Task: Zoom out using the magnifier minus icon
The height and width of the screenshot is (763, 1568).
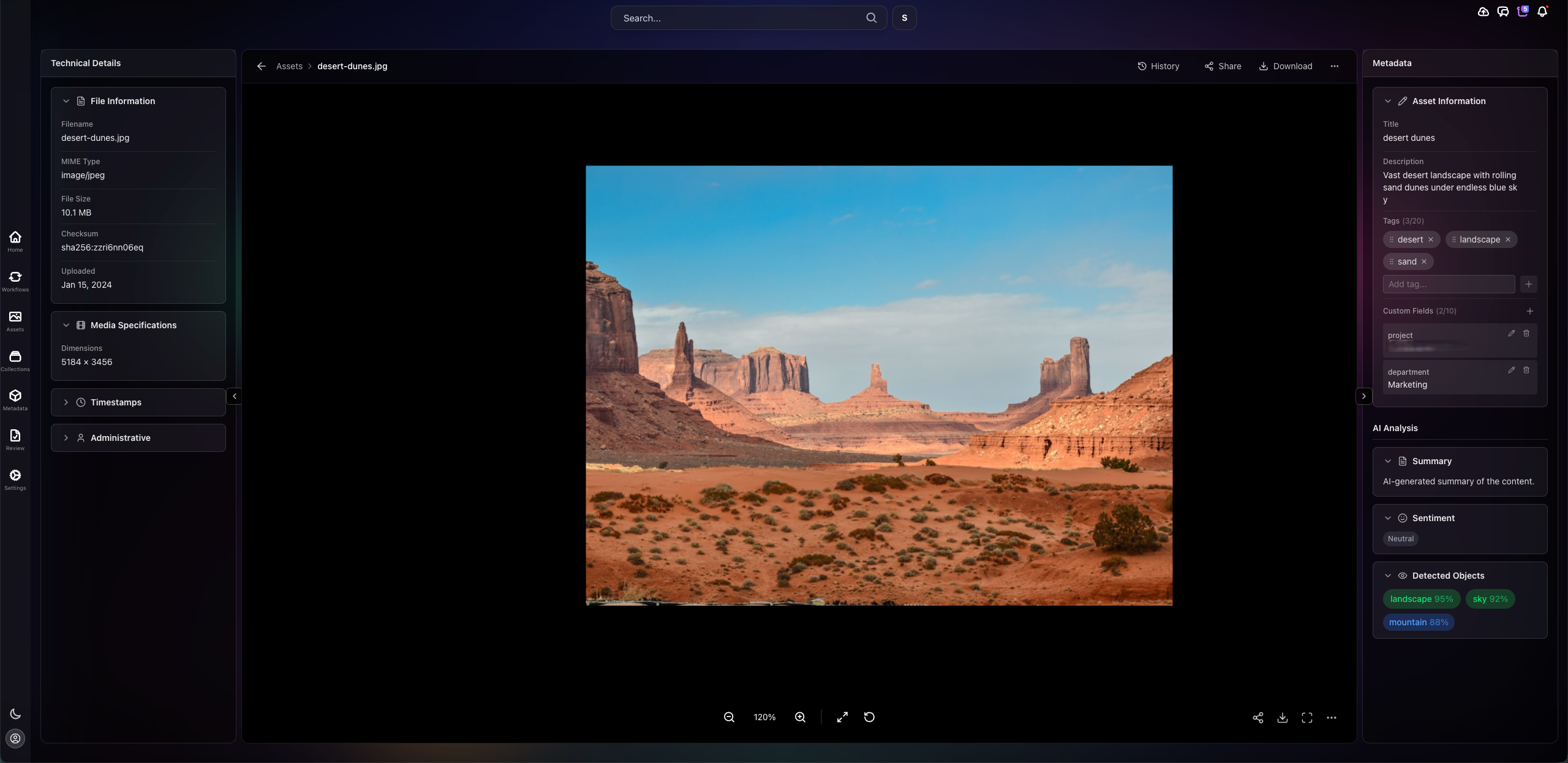Action: click(x=729, y=717)
